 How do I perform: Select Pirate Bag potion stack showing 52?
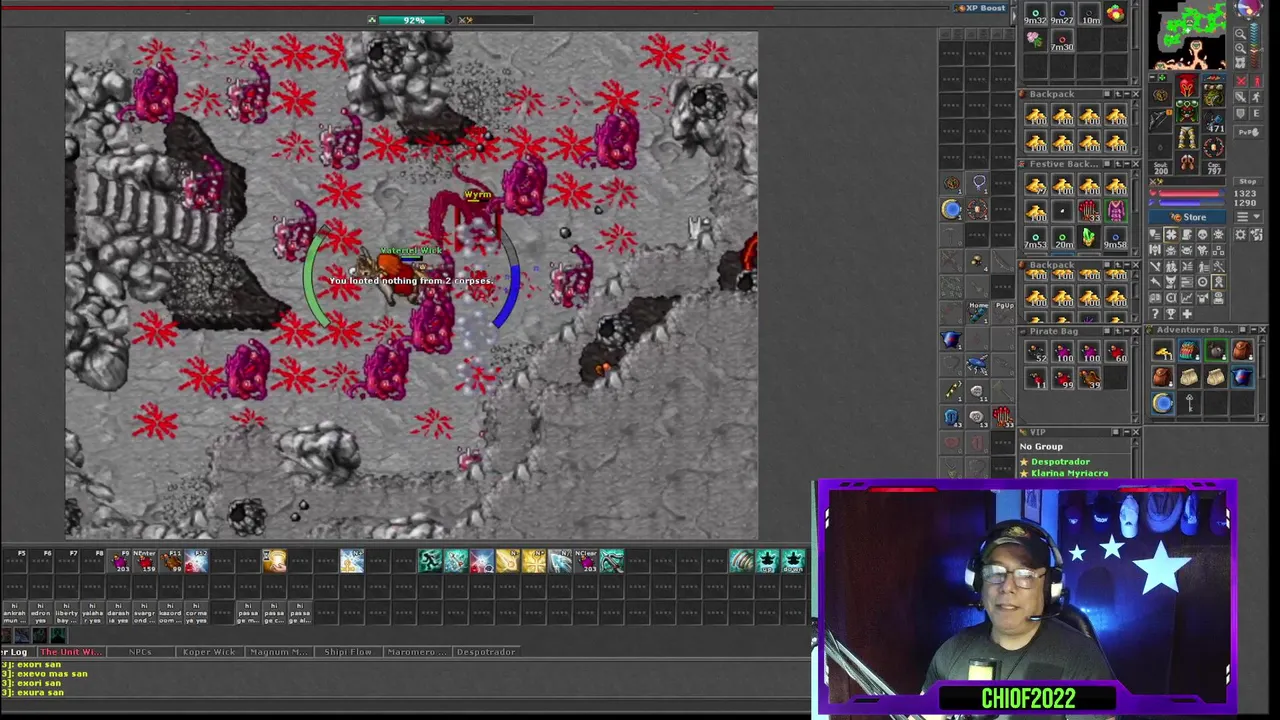coord(1036,351)
